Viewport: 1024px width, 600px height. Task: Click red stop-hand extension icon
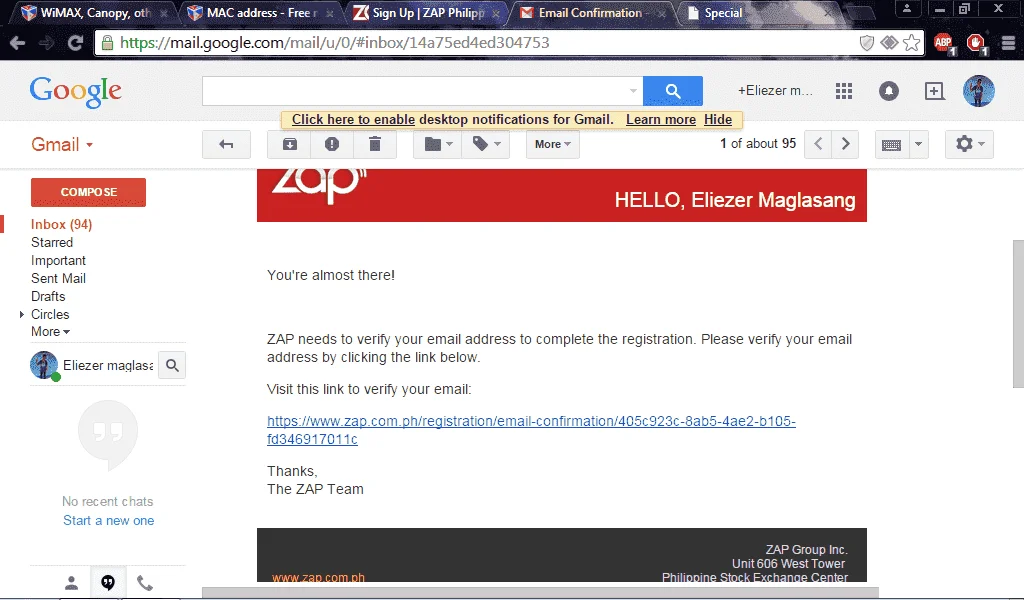click(x=976, y=44)
